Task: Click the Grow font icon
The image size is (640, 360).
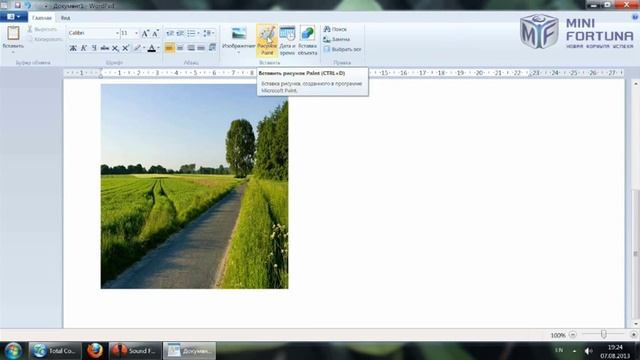Action: 145,33
